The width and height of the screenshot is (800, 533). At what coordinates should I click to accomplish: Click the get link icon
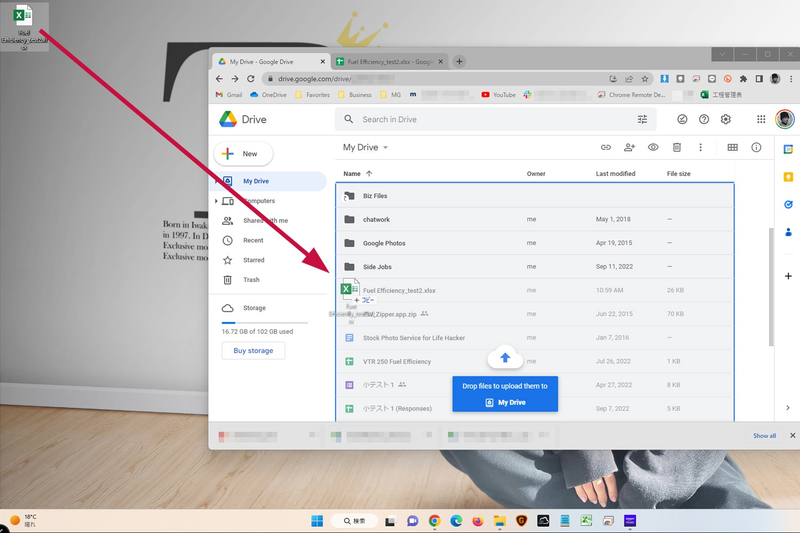[606, 147]
